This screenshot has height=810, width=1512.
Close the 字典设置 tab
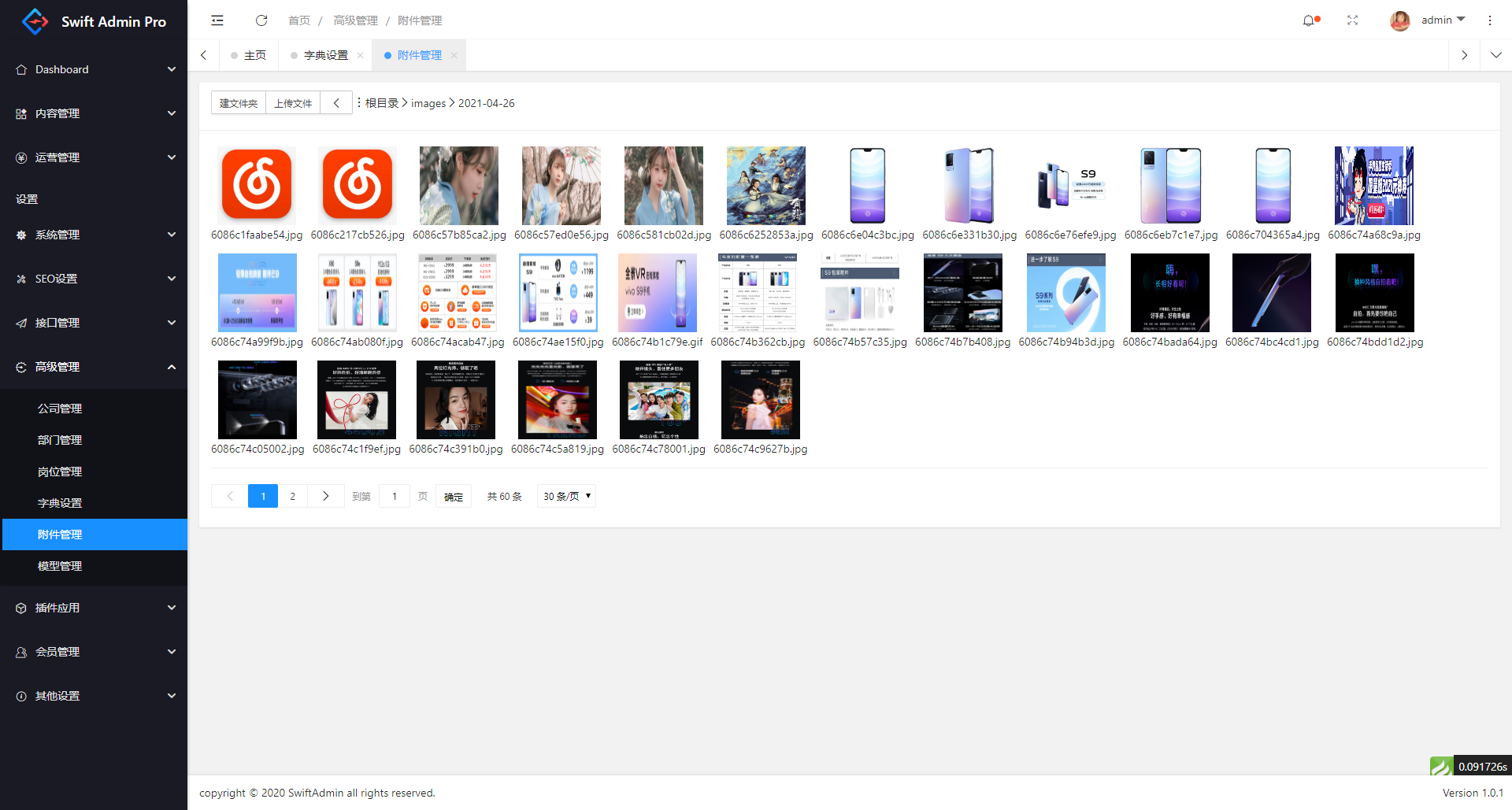tap(360, 55)
